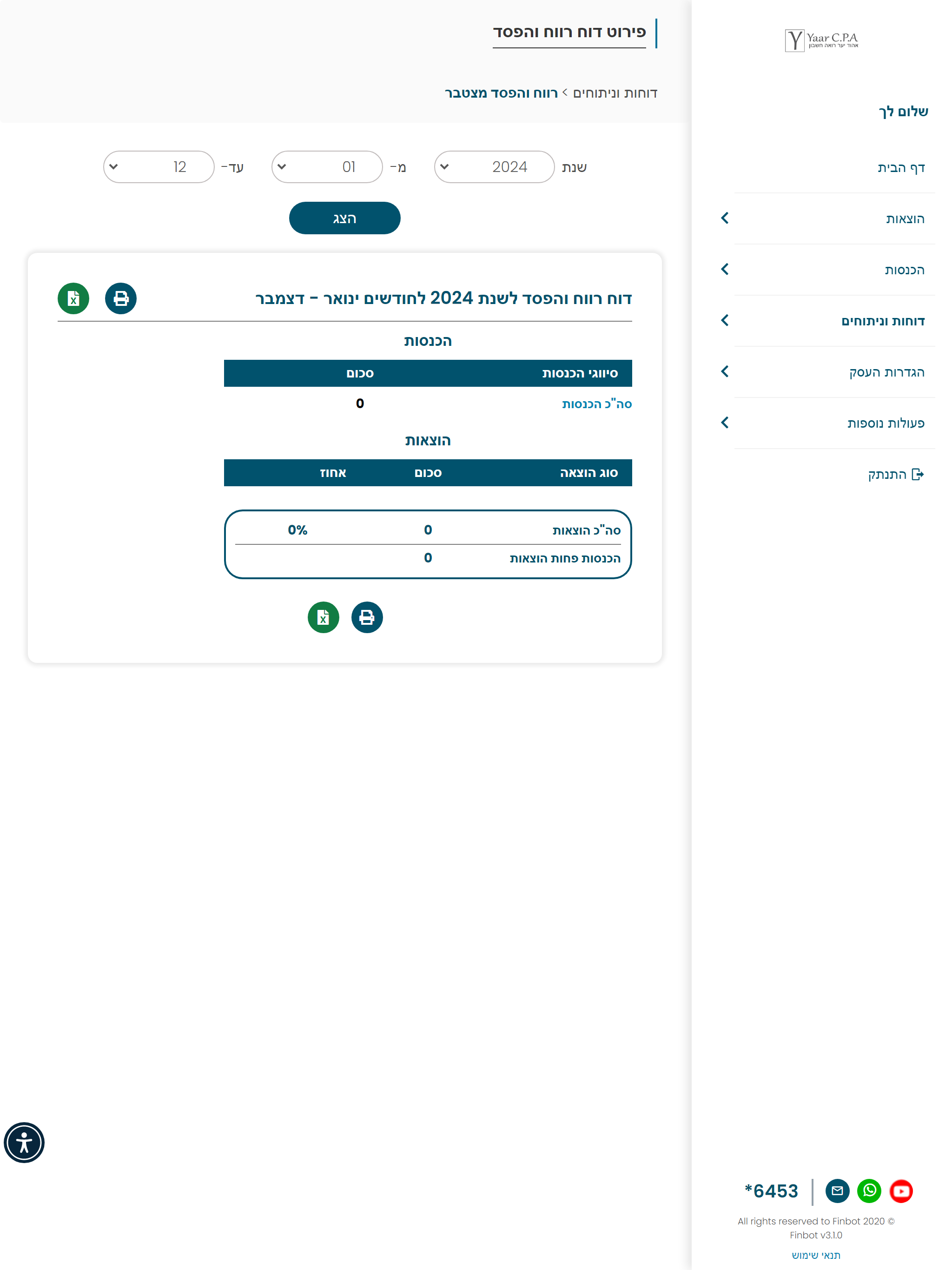Image resolution: width=952 pixels, height=1270 pixels.
Task: Click the top print icon beside the report title
Action: 120,298
